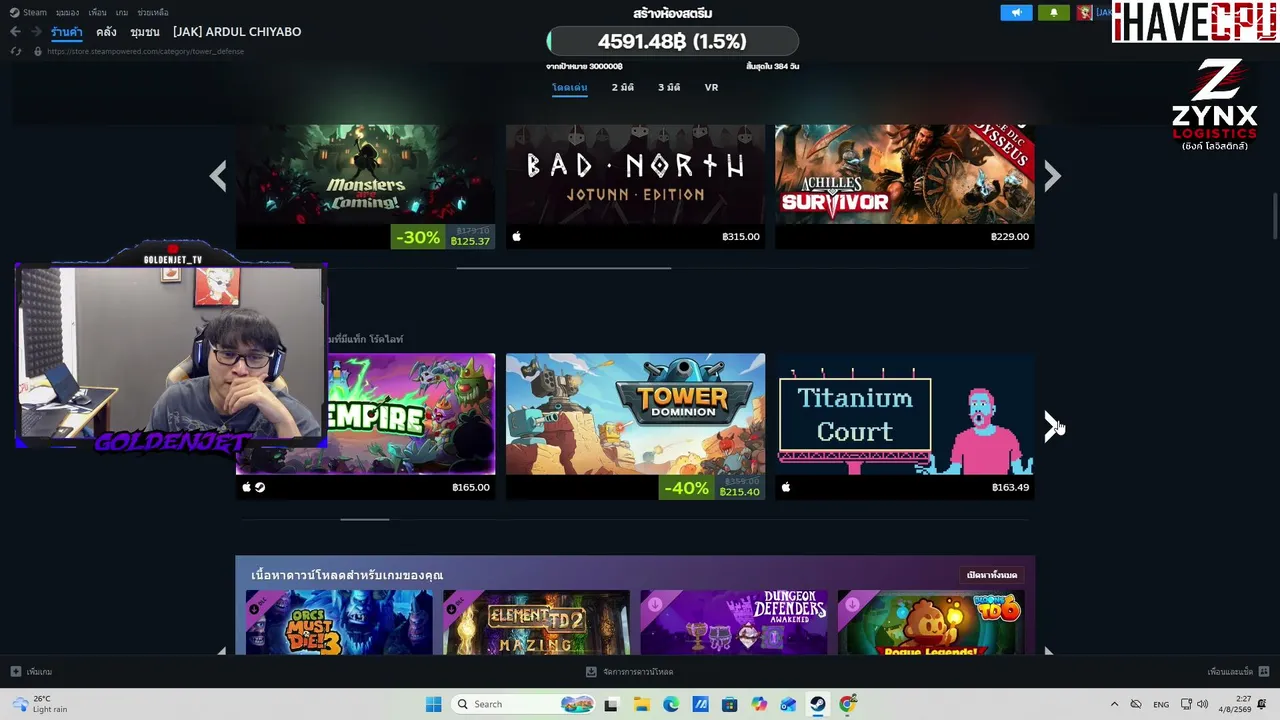Open the Achilles Survivor game card
The image size is (1280, 720).
[905, 186]
